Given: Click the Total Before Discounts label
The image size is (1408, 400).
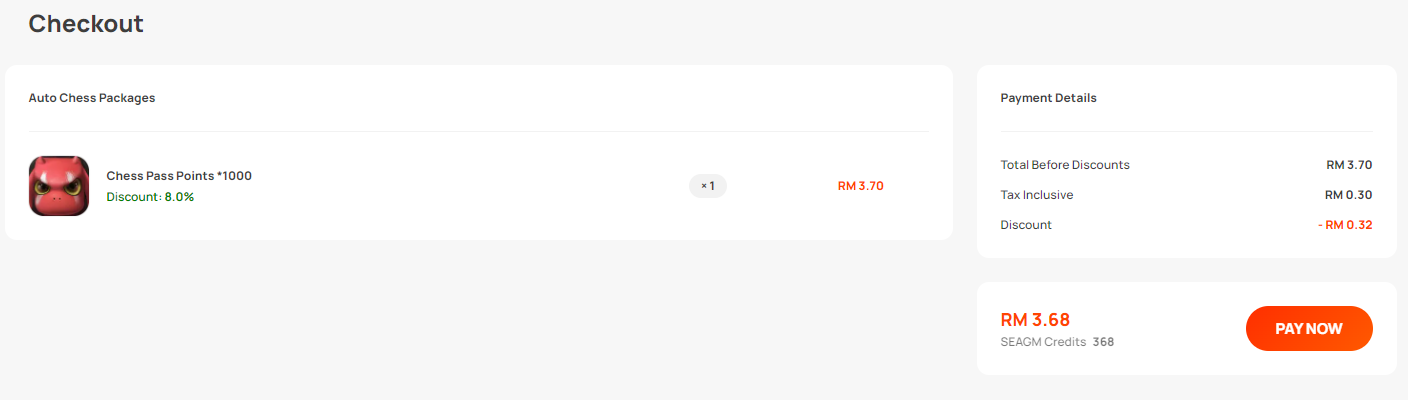Looking at the screenshot, I should click(x=1065, y=165).
